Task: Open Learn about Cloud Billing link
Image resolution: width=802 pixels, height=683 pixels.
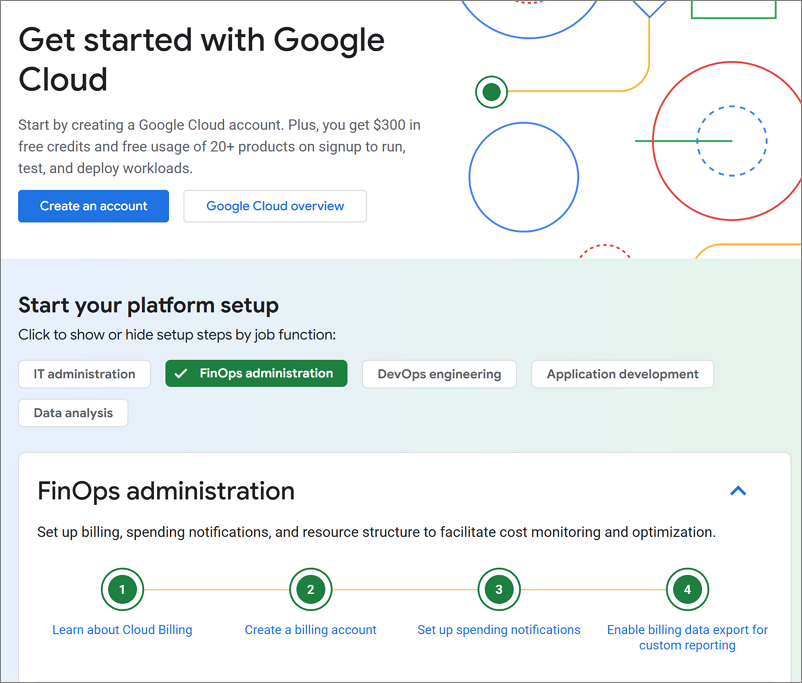Action: (122, 630)
